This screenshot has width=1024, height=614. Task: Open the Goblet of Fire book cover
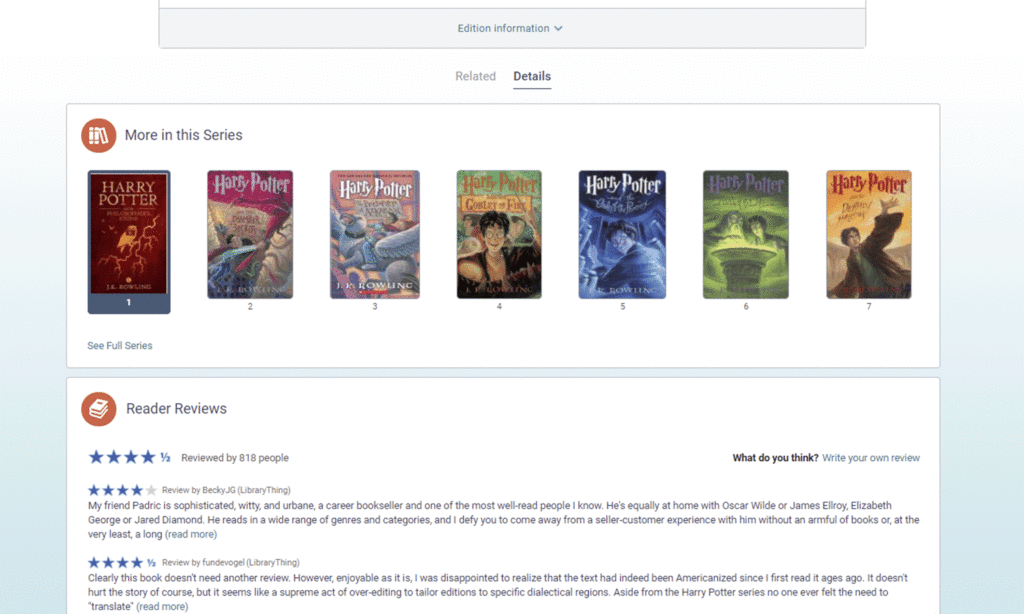(499, 234)
